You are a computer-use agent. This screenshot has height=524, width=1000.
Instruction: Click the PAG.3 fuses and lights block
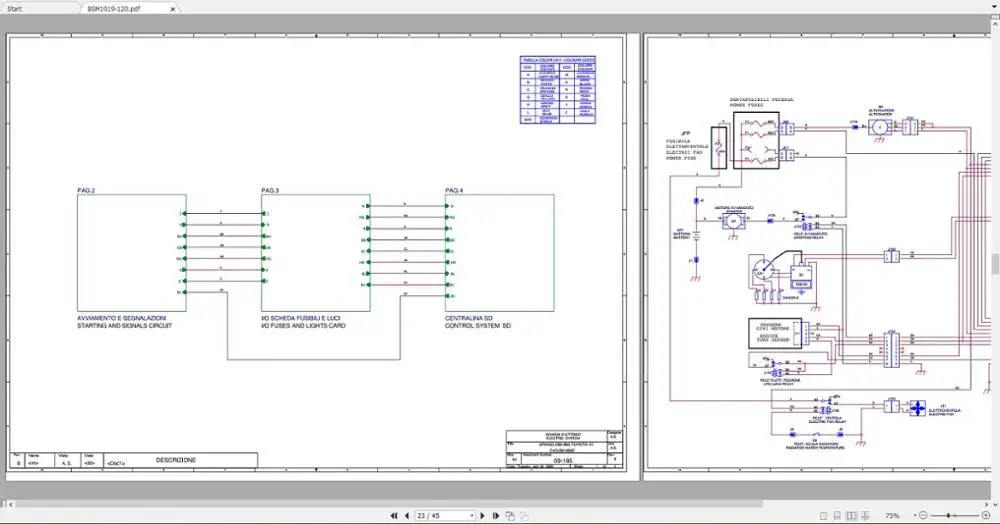315,252
